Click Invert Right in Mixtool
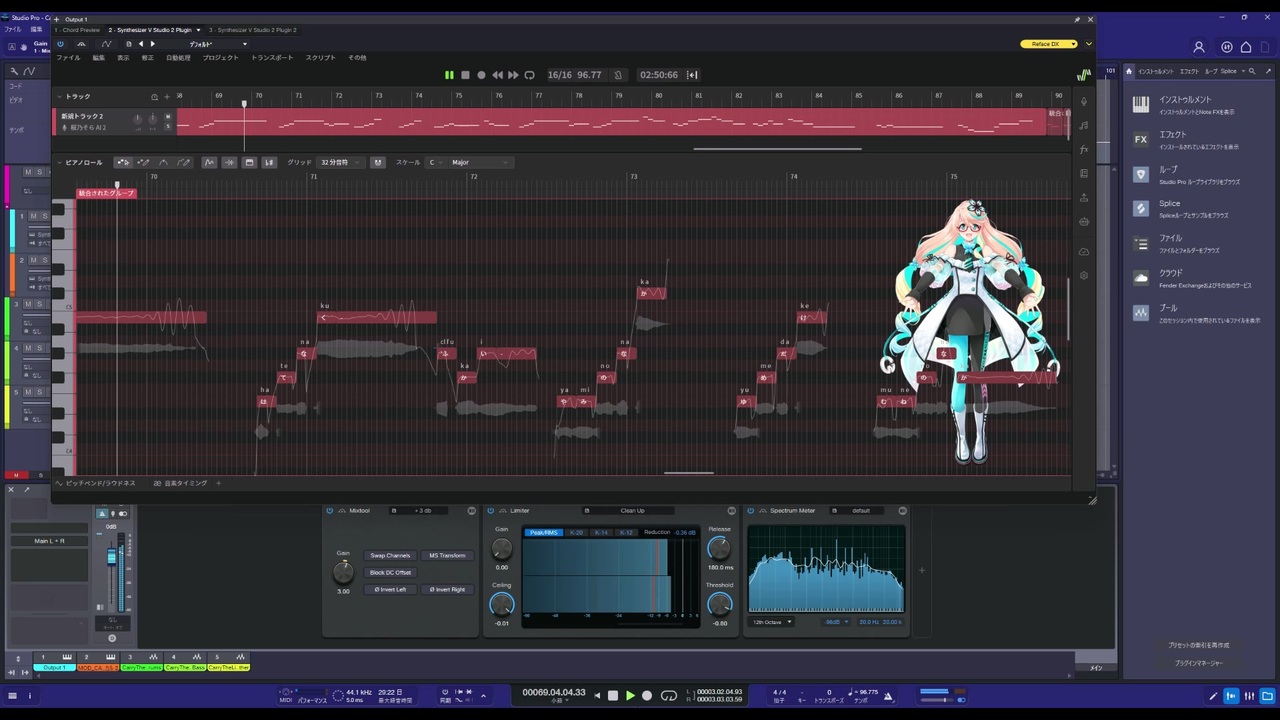 [x=447, y=589]
